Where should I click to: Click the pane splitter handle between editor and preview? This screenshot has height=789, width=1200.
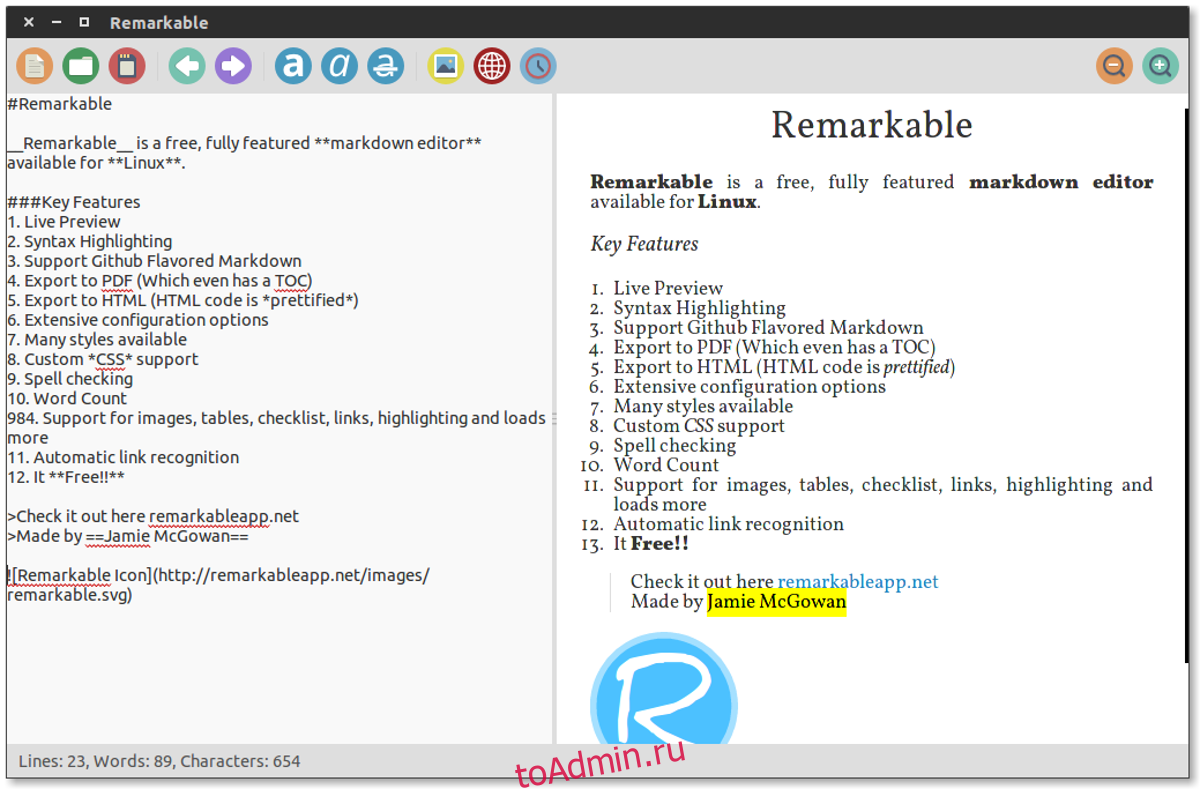[x=554, y=418]
